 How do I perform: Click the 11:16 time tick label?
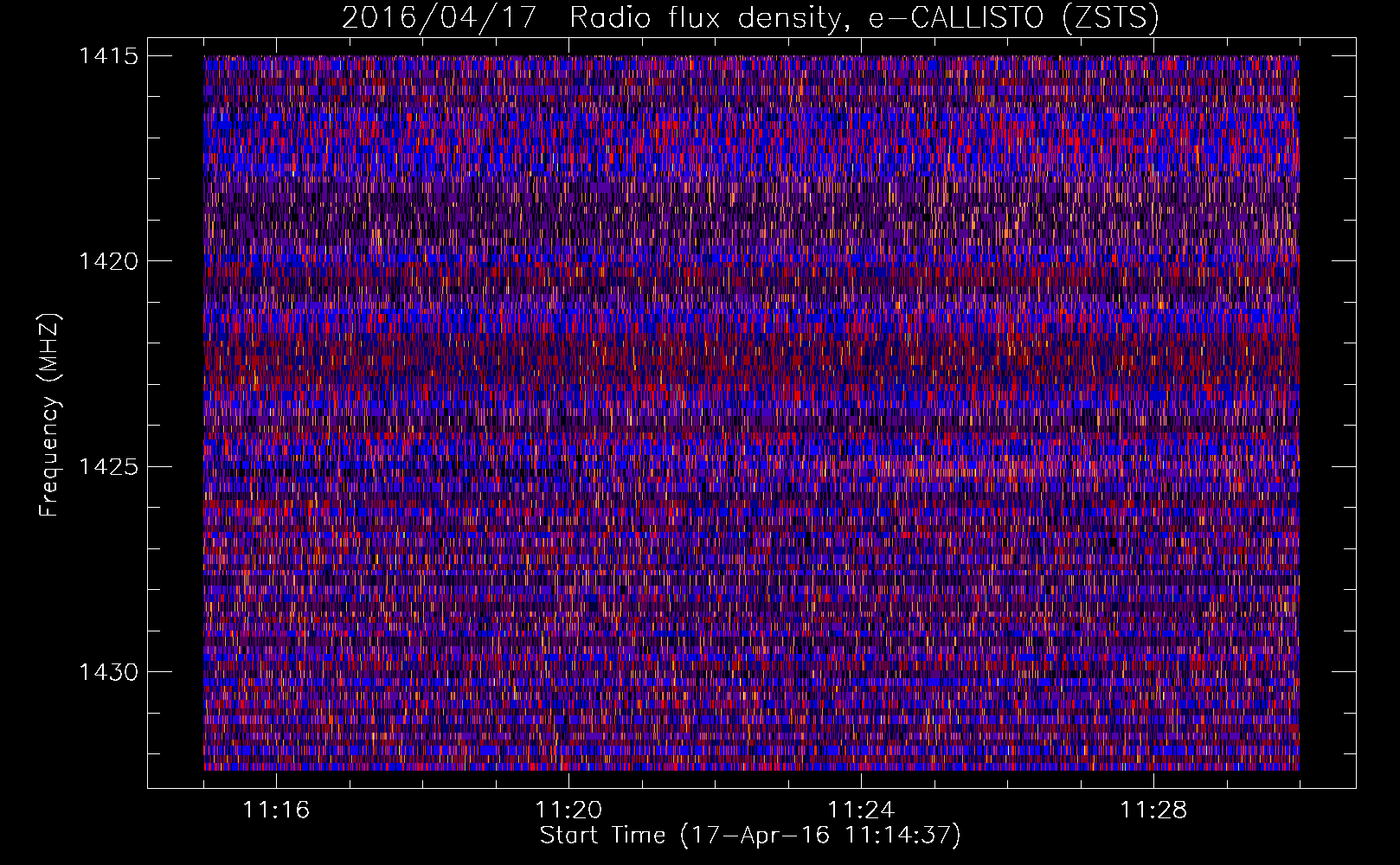tap(276, 811)
